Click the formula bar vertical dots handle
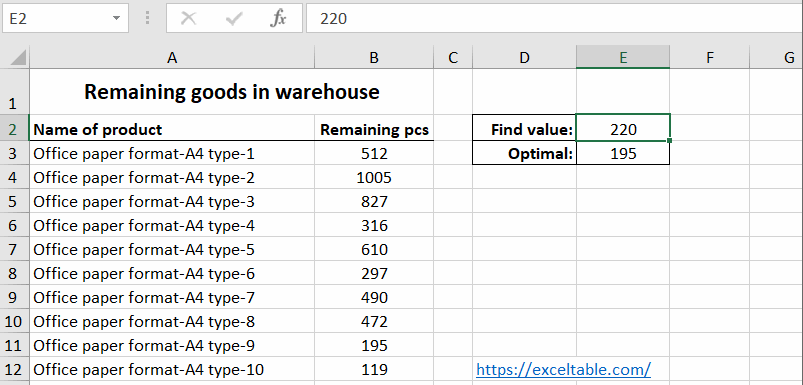The width and height of the screenshot is (803, 385). point(147,18)
